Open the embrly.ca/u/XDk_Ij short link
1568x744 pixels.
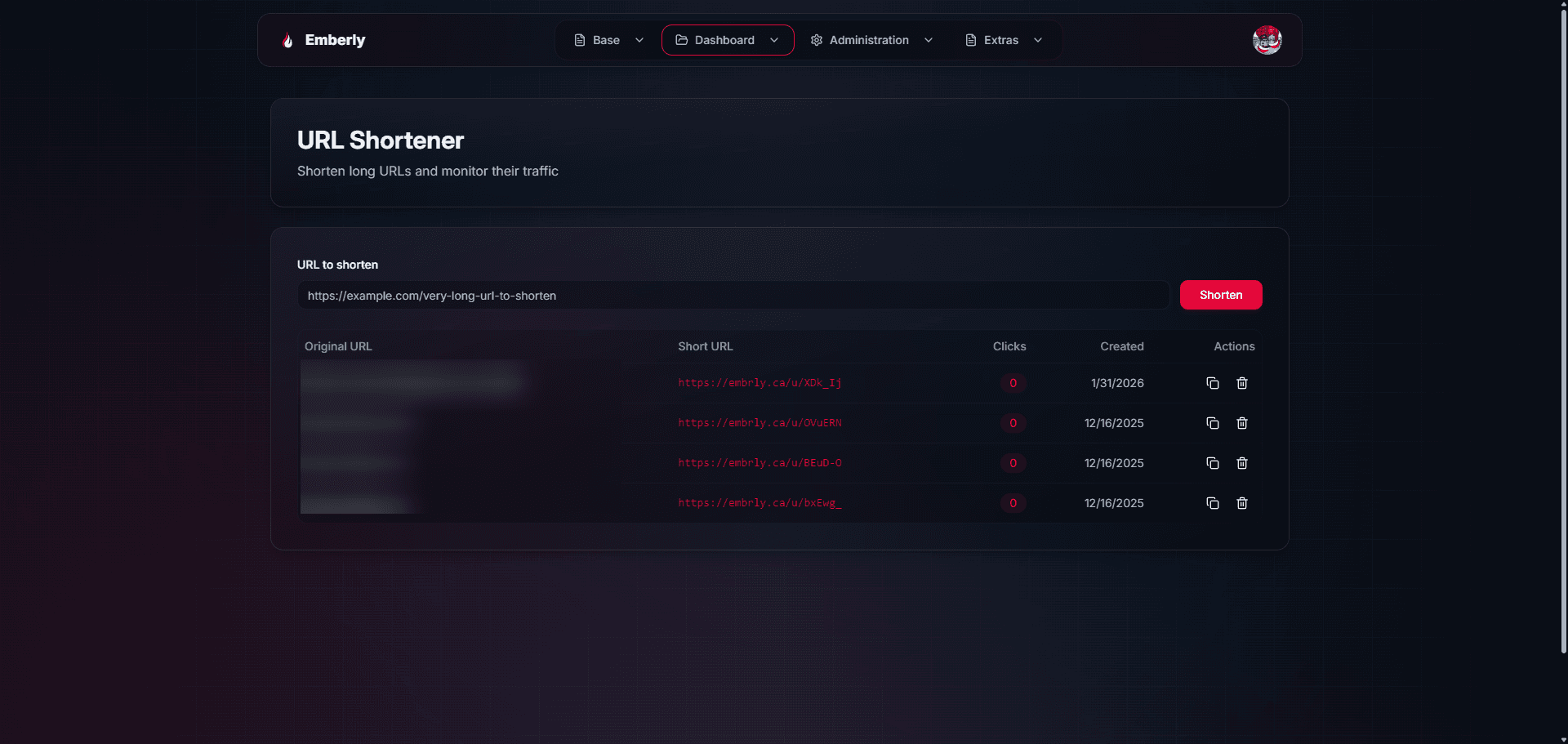pos(759,383)
